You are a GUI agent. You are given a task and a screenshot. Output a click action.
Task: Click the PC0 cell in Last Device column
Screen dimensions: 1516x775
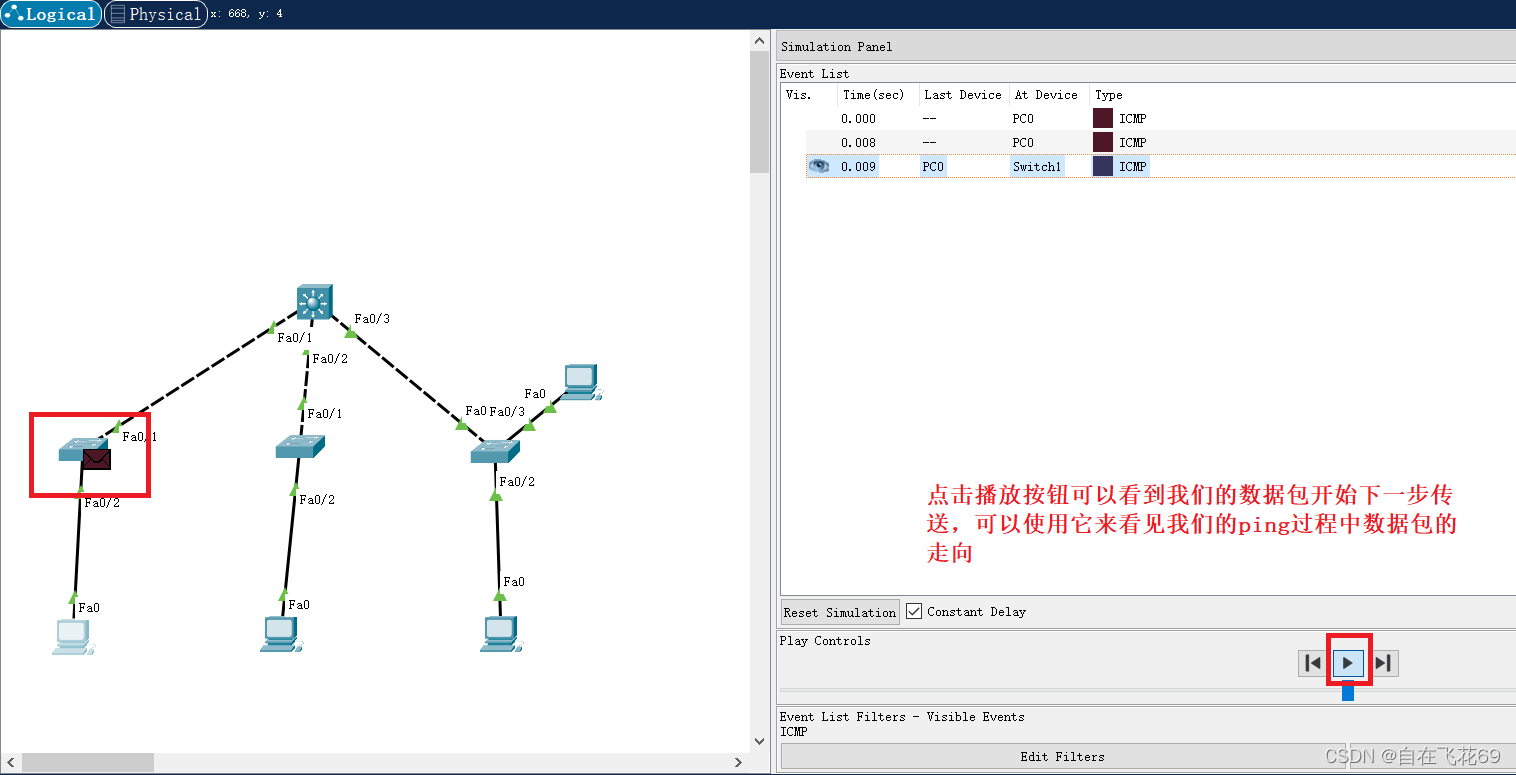[933, 167]
